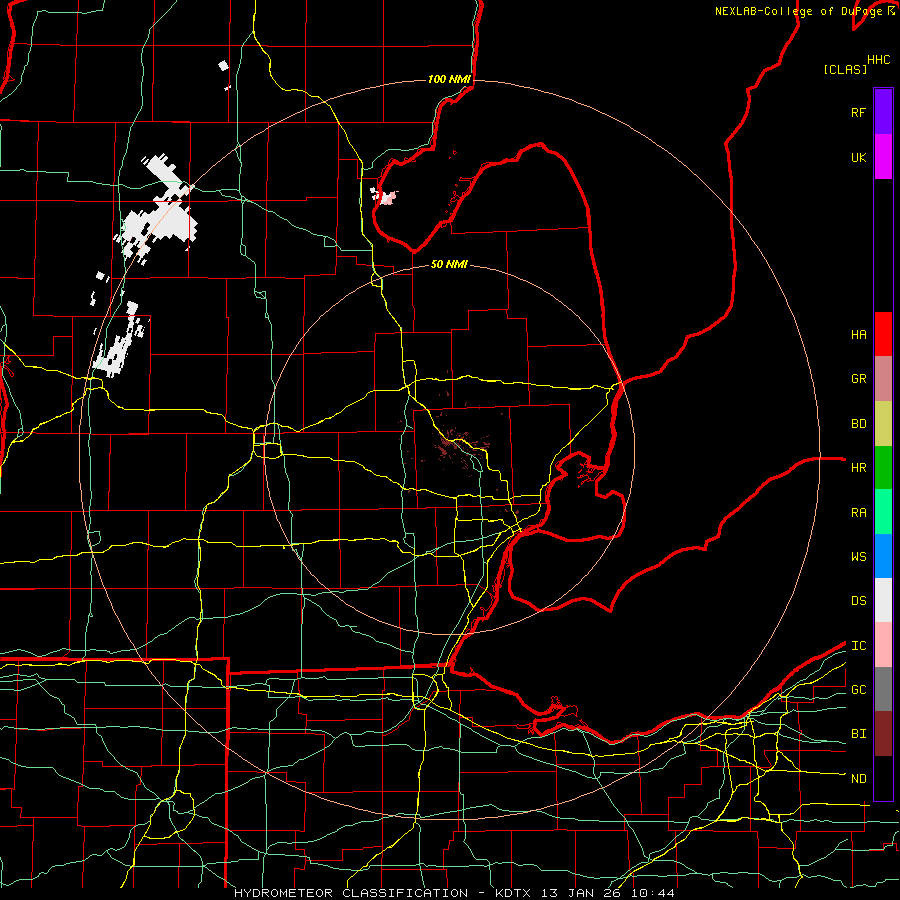Screen dimensions: 900x900
Task: Click the 100 NMI range ring label
Action: [449, 79]
